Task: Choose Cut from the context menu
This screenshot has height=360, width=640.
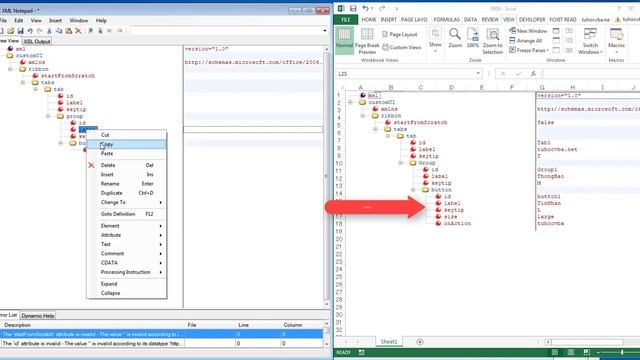Action: coord(127,135)
